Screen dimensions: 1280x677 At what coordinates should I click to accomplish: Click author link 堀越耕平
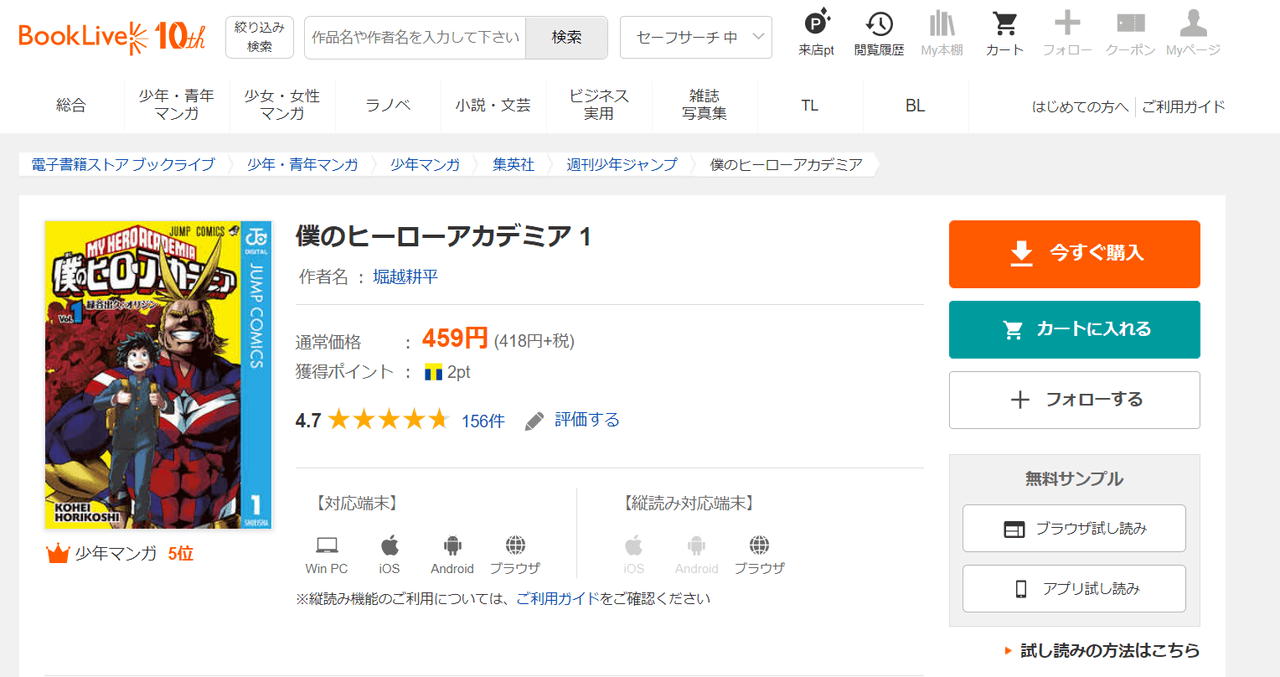[x=405, y=277]
